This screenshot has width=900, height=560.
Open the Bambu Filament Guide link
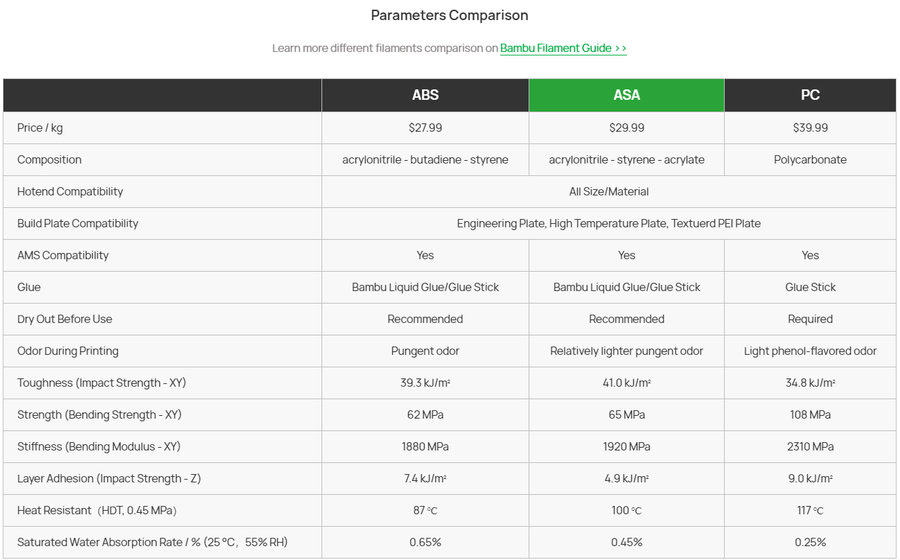point(563,48)
